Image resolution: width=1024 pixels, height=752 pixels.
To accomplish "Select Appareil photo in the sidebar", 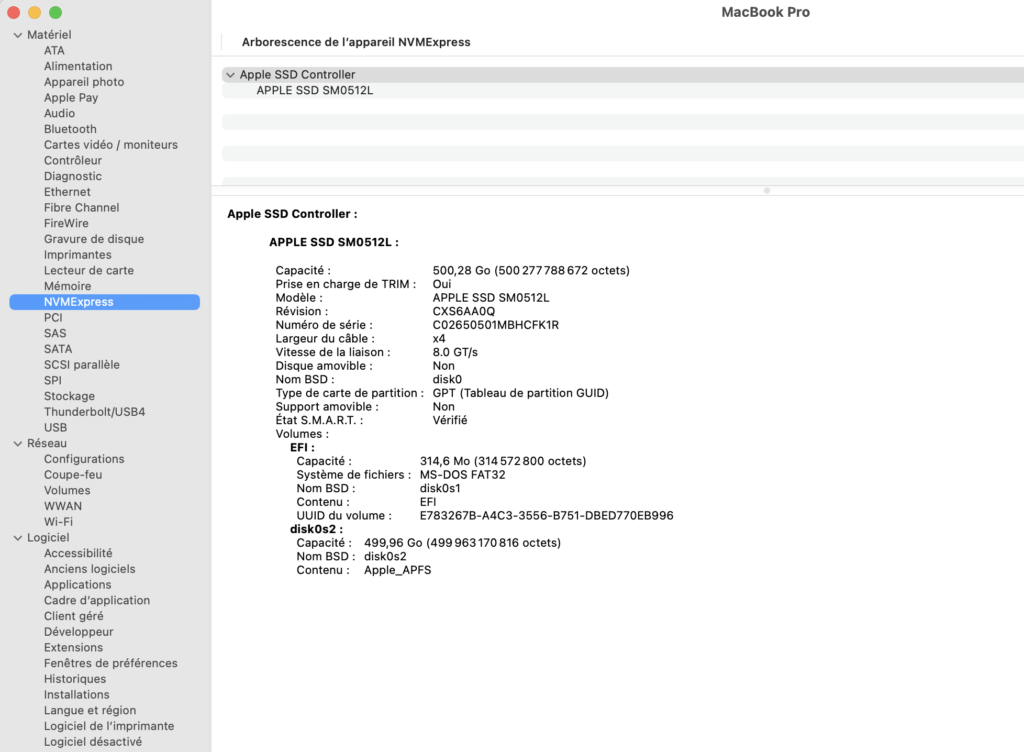I will click(x=84, y=82).
